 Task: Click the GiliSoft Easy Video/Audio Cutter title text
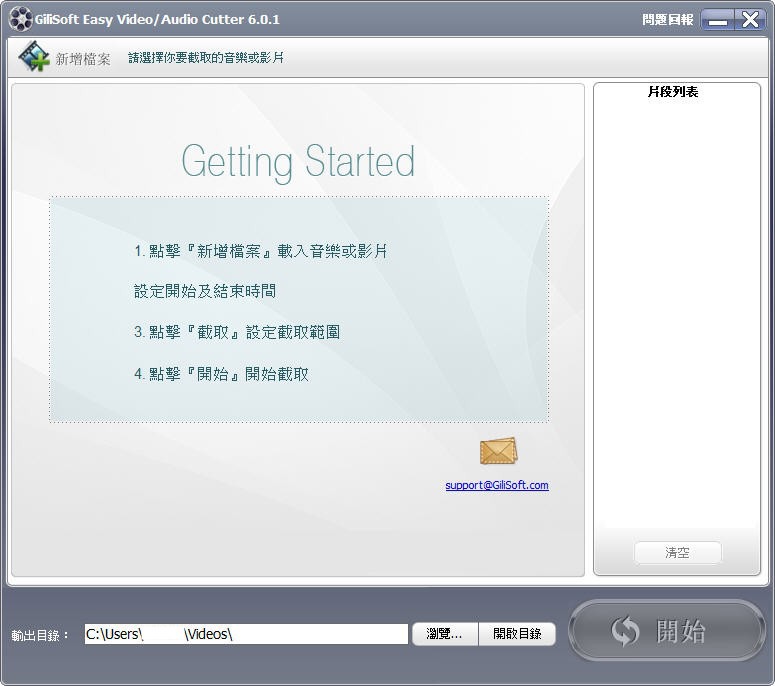pos(157,20)
